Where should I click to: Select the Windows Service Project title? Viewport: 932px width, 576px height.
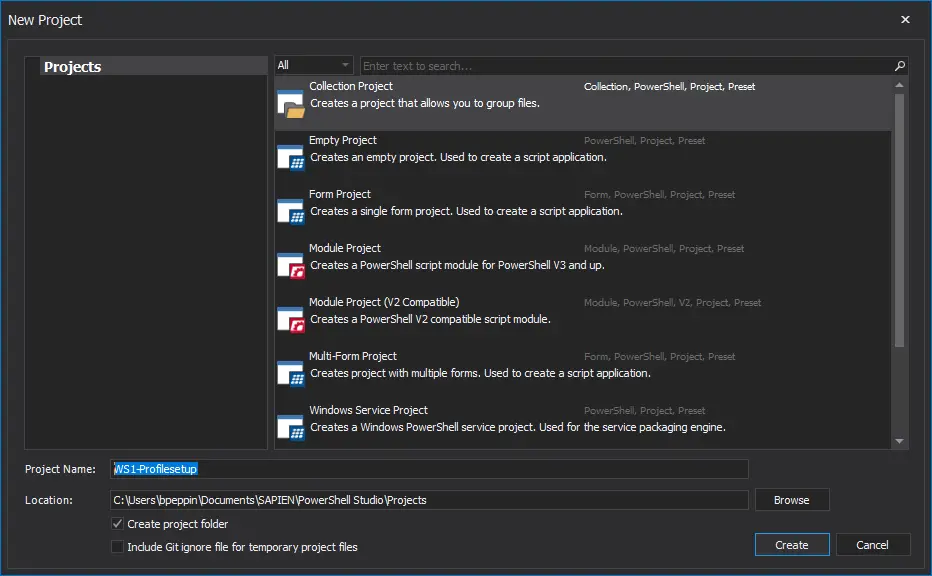pyautogui.click(x=369, y=411)
